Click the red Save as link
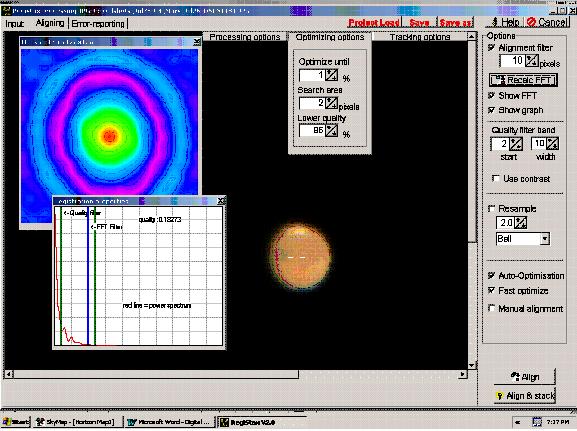The image size is (577, 431). coord(456,23)
